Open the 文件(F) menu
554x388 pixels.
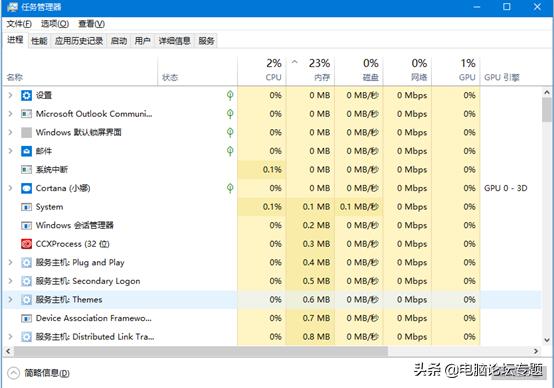pyautogui.click(x=19, y=24)
